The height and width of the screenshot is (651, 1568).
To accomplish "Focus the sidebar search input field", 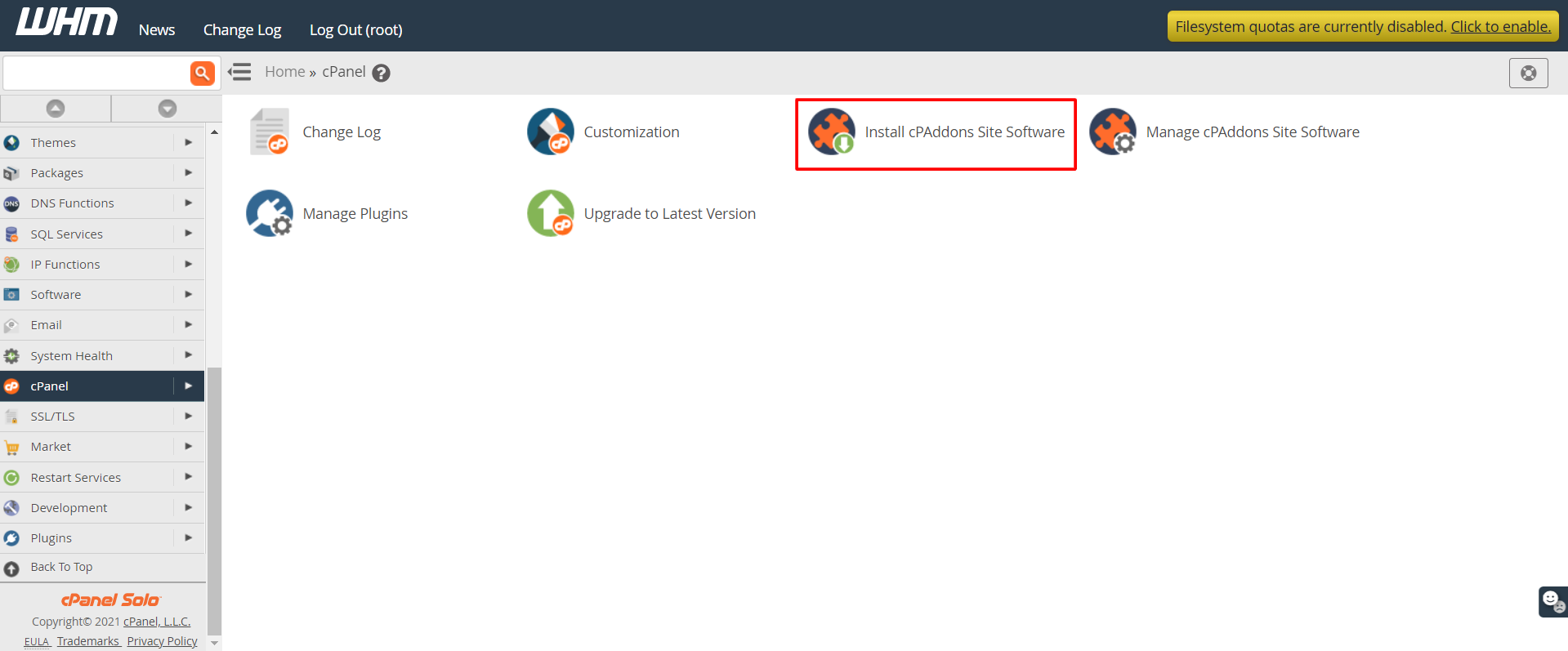I will tap(96, 73).
